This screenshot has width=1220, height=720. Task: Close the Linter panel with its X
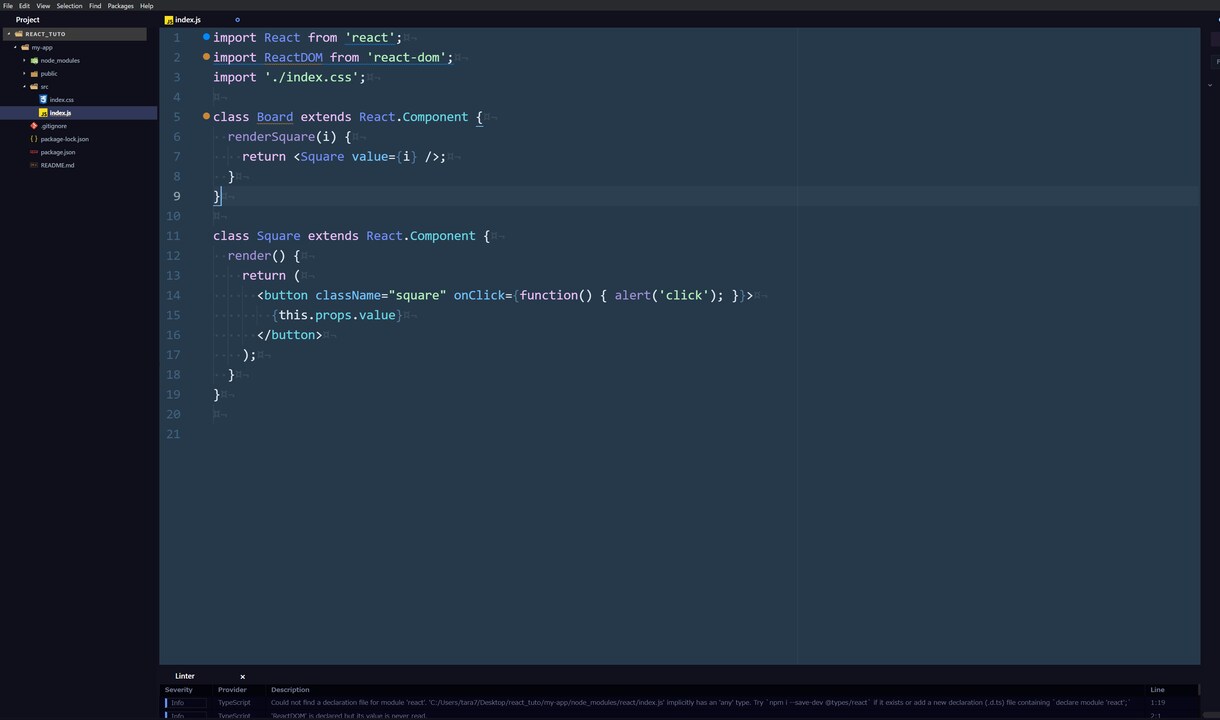coord(242,677)
